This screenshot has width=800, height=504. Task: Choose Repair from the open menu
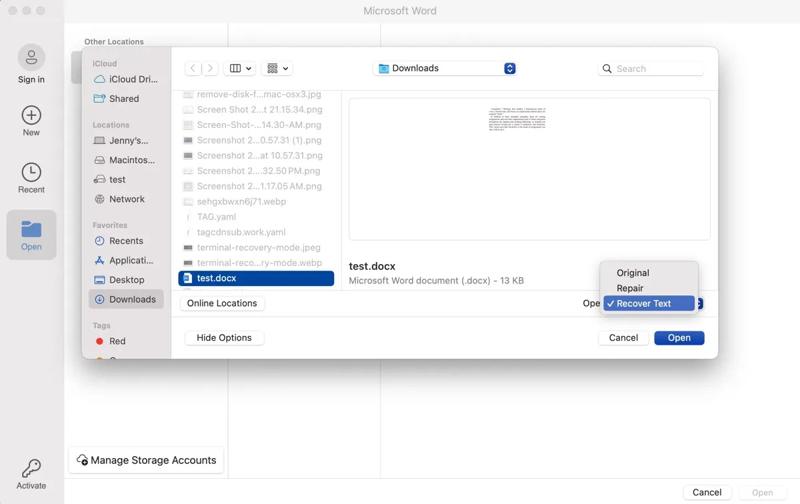pyautogui.click(x=649, y=288)
